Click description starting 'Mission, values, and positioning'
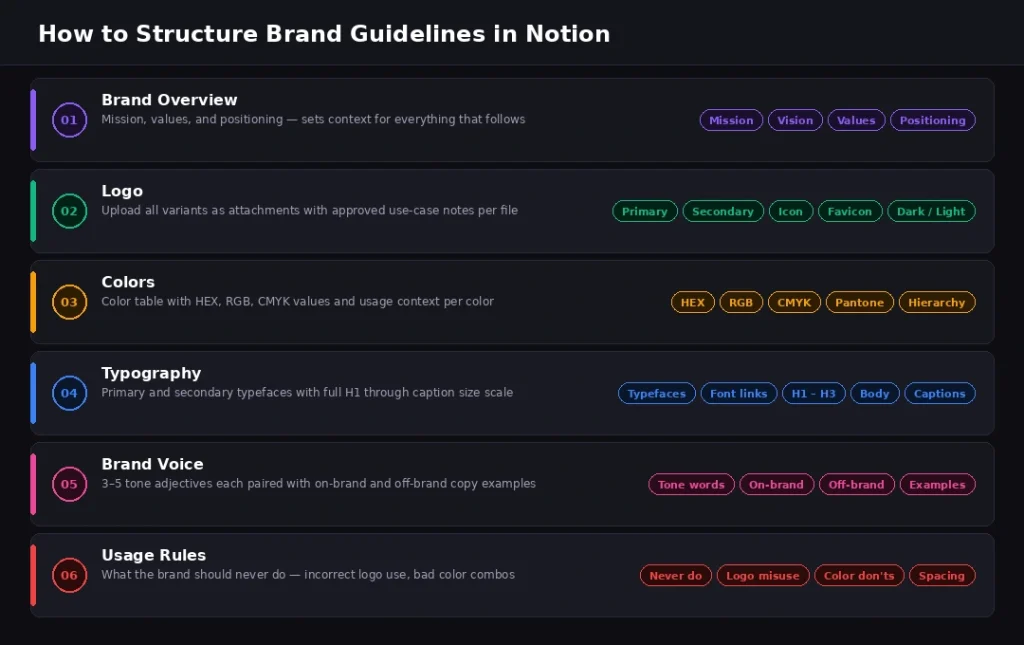This screenshot has height=645, width=1024. 313,119
